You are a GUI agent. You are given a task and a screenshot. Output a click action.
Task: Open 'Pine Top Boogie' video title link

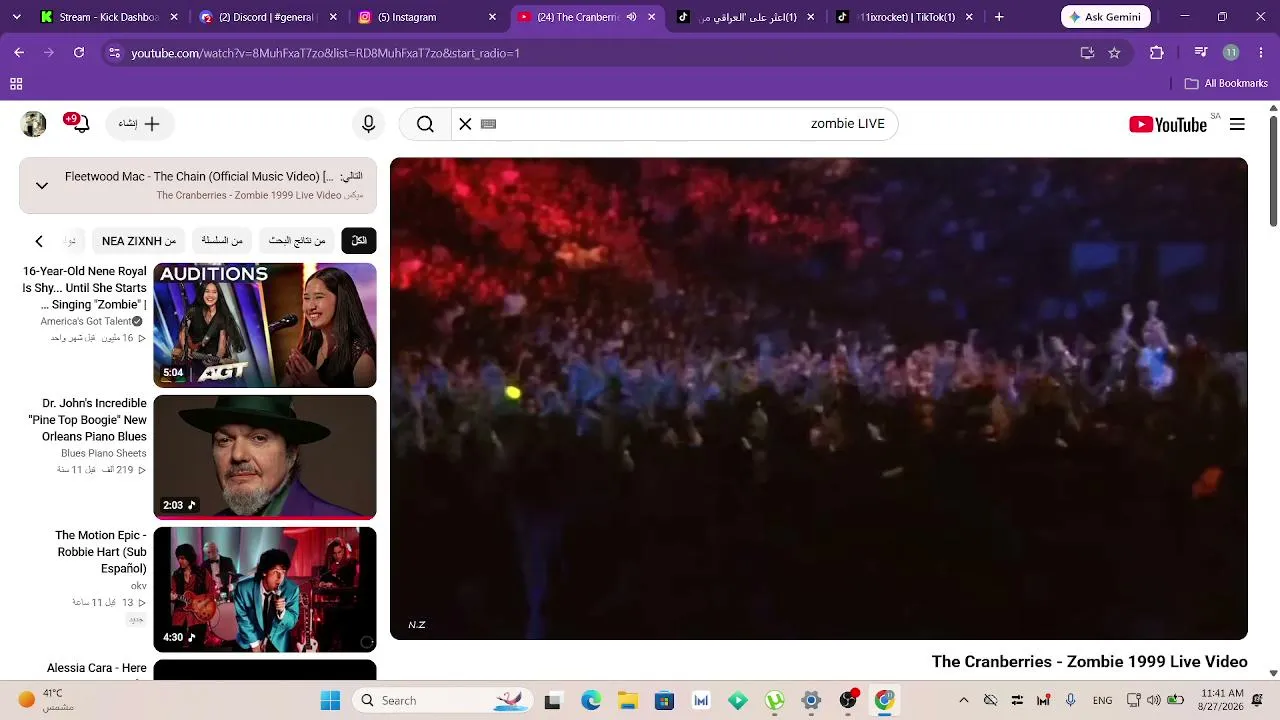pyautogui.click(x=88, y=420)
